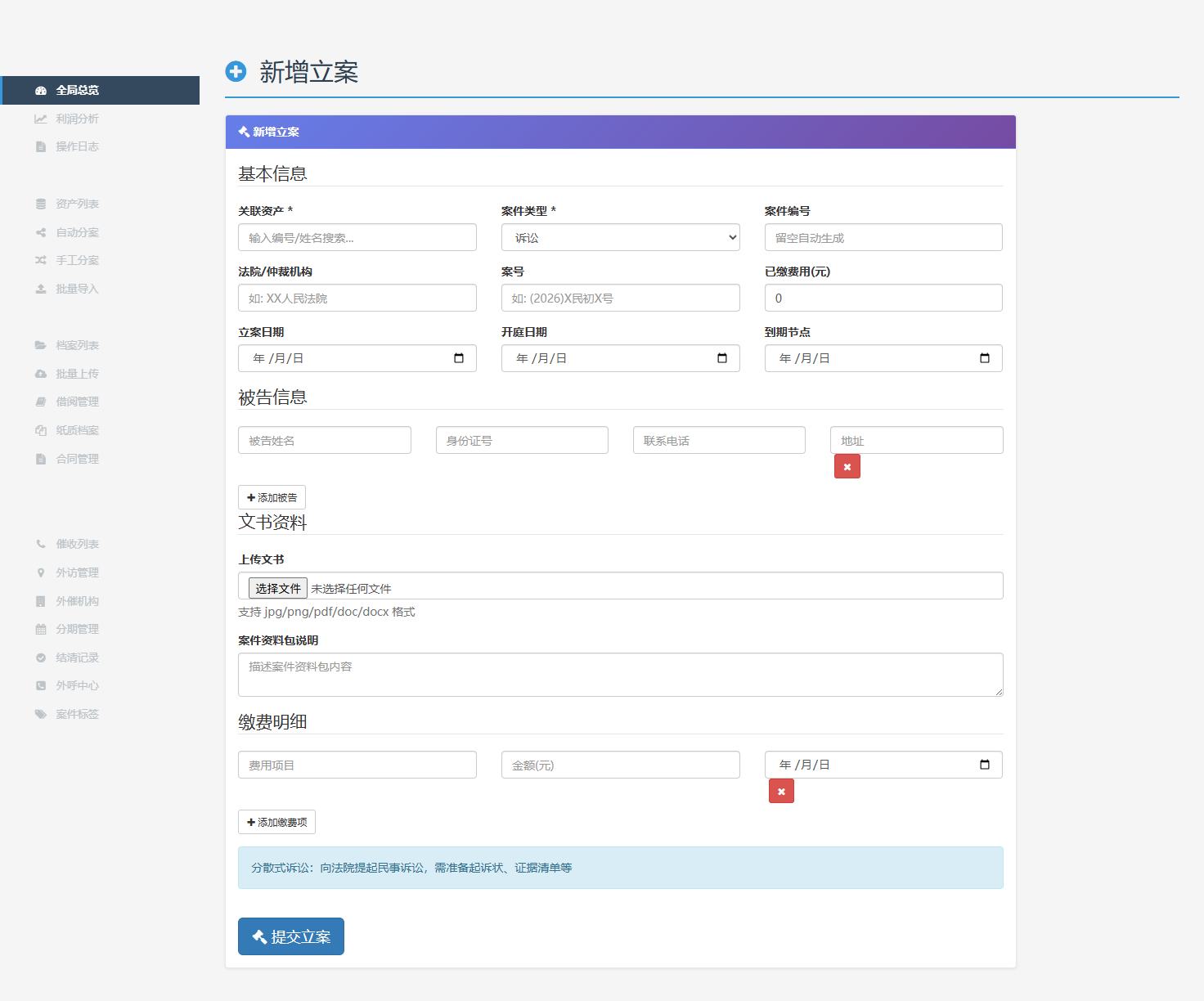Click the 借阅管理 book icon
The width and height of the screenshot is (1204, 1001).
coord(41,402)
